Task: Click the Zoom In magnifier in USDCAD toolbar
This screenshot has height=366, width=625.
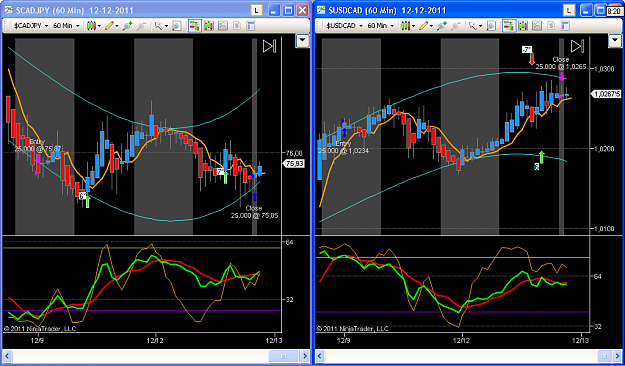Action: point(442,26)
